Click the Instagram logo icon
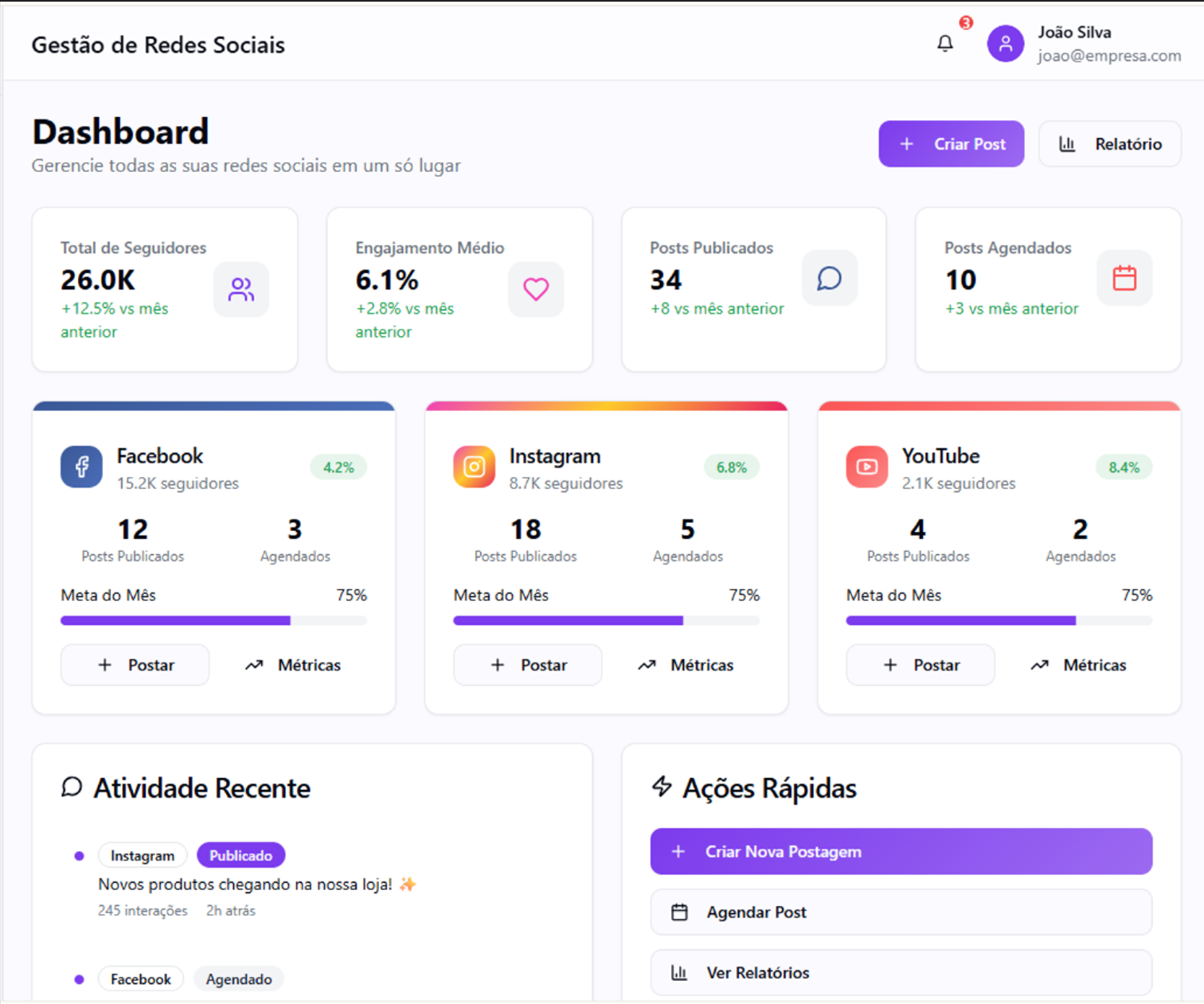The height and width of the screenshot is (1004, 1204). tap(474, 467)
